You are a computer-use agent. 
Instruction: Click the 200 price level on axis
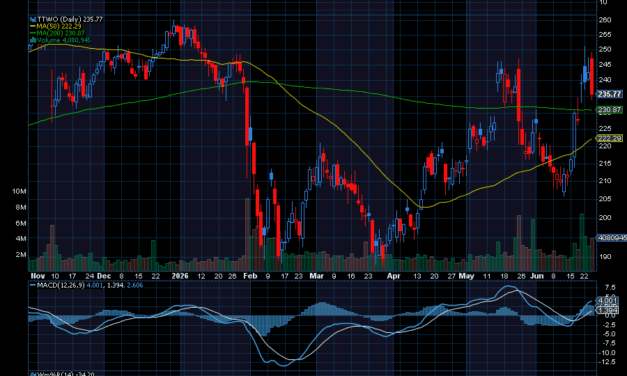[x=605, y=218]
